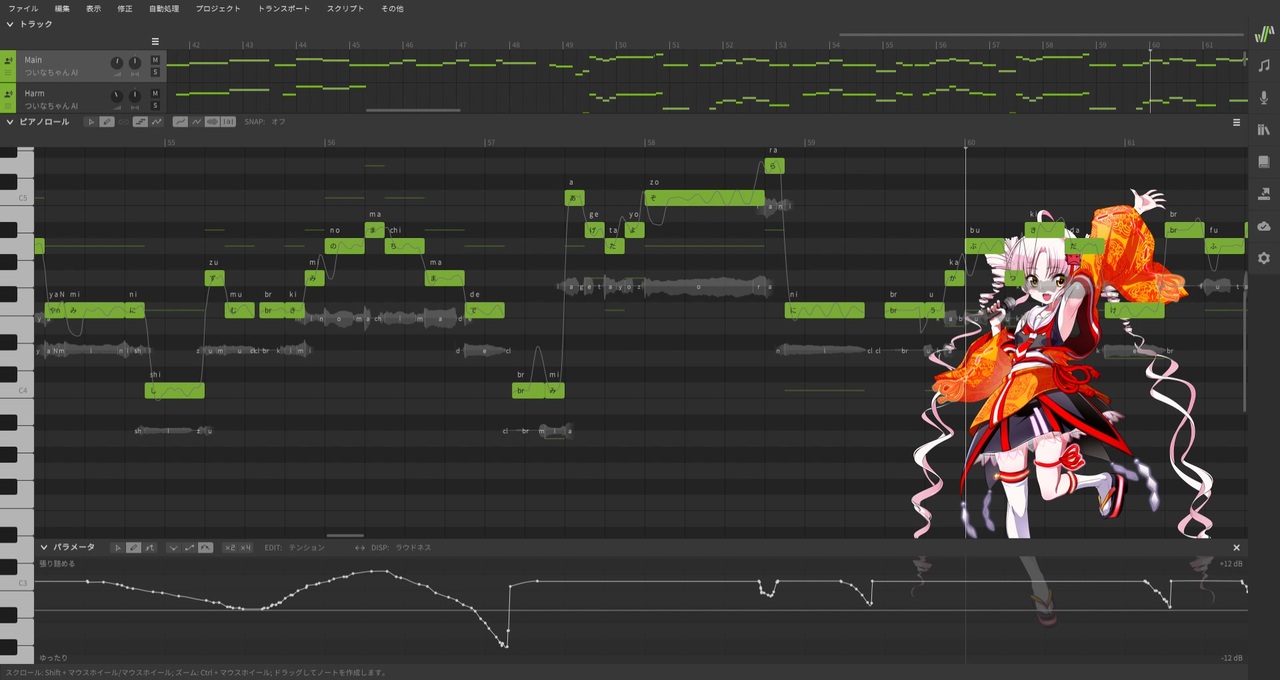Open the 編集 menu
Viewport: 1280px width, 680px height.
click(x=62, y=8)
